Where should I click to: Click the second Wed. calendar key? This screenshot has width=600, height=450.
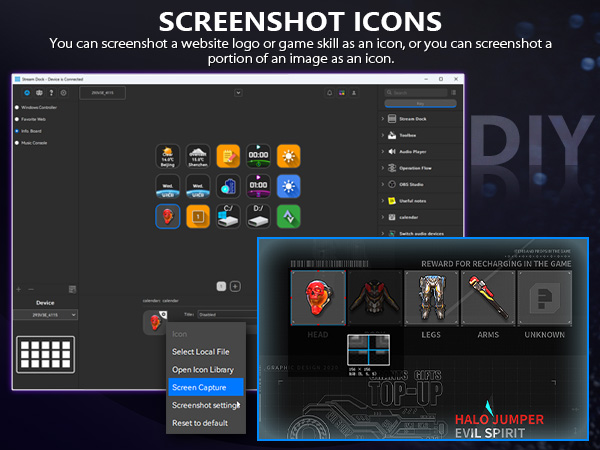pyautogui.click(x=198, y=186)
